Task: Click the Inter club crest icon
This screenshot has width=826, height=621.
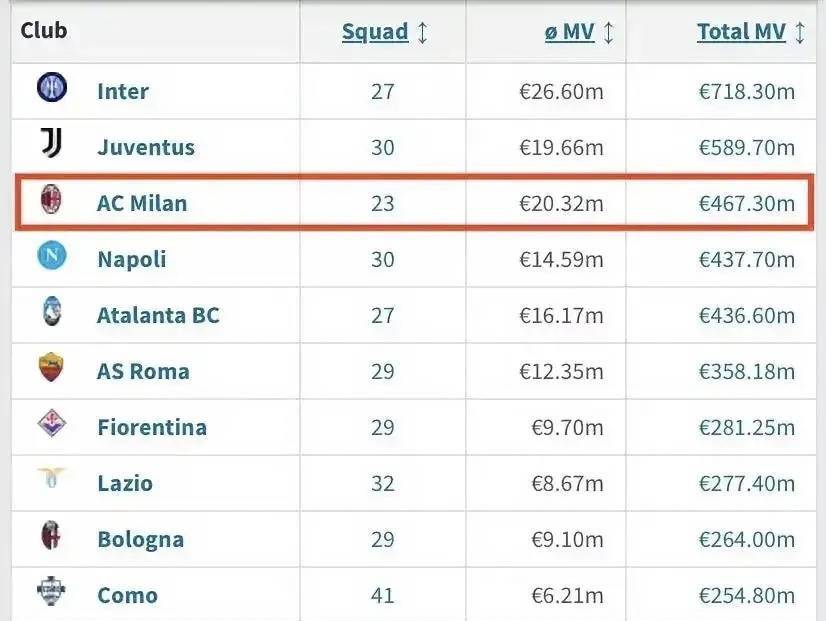Action: pos(52,87)
